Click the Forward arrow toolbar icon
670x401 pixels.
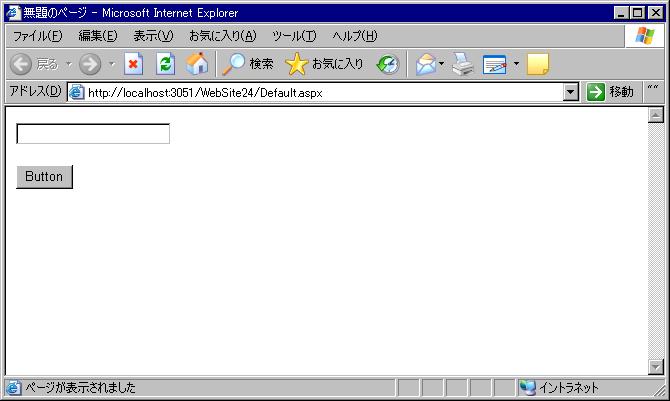(x=90, y=64)
